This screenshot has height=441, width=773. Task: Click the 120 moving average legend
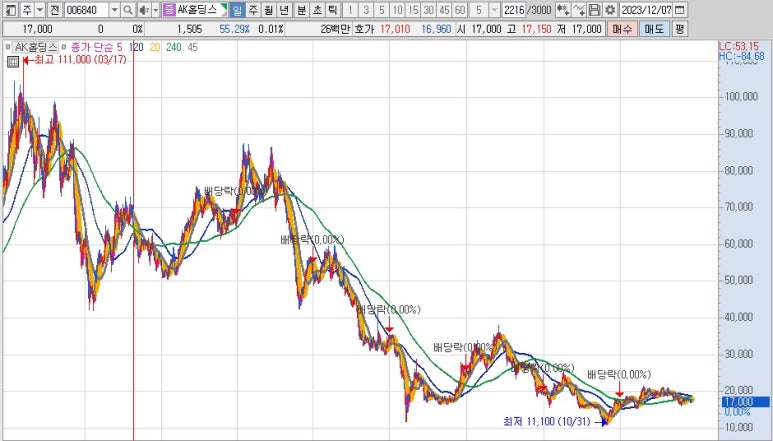click(x=136, y=47)
